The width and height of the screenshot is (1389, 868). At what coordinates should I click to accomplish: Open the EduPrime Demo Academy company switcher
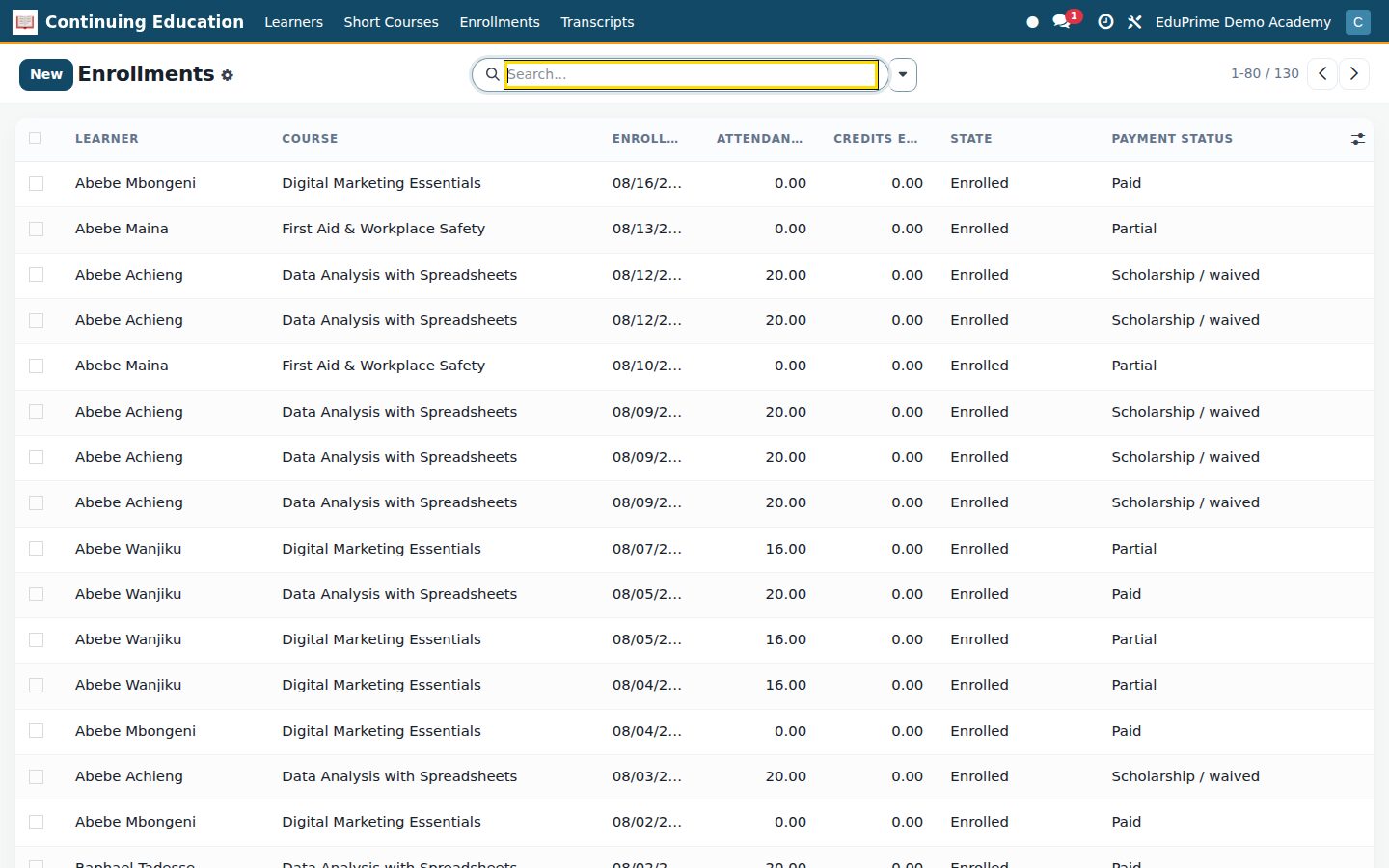click(x=1242, y=22)
